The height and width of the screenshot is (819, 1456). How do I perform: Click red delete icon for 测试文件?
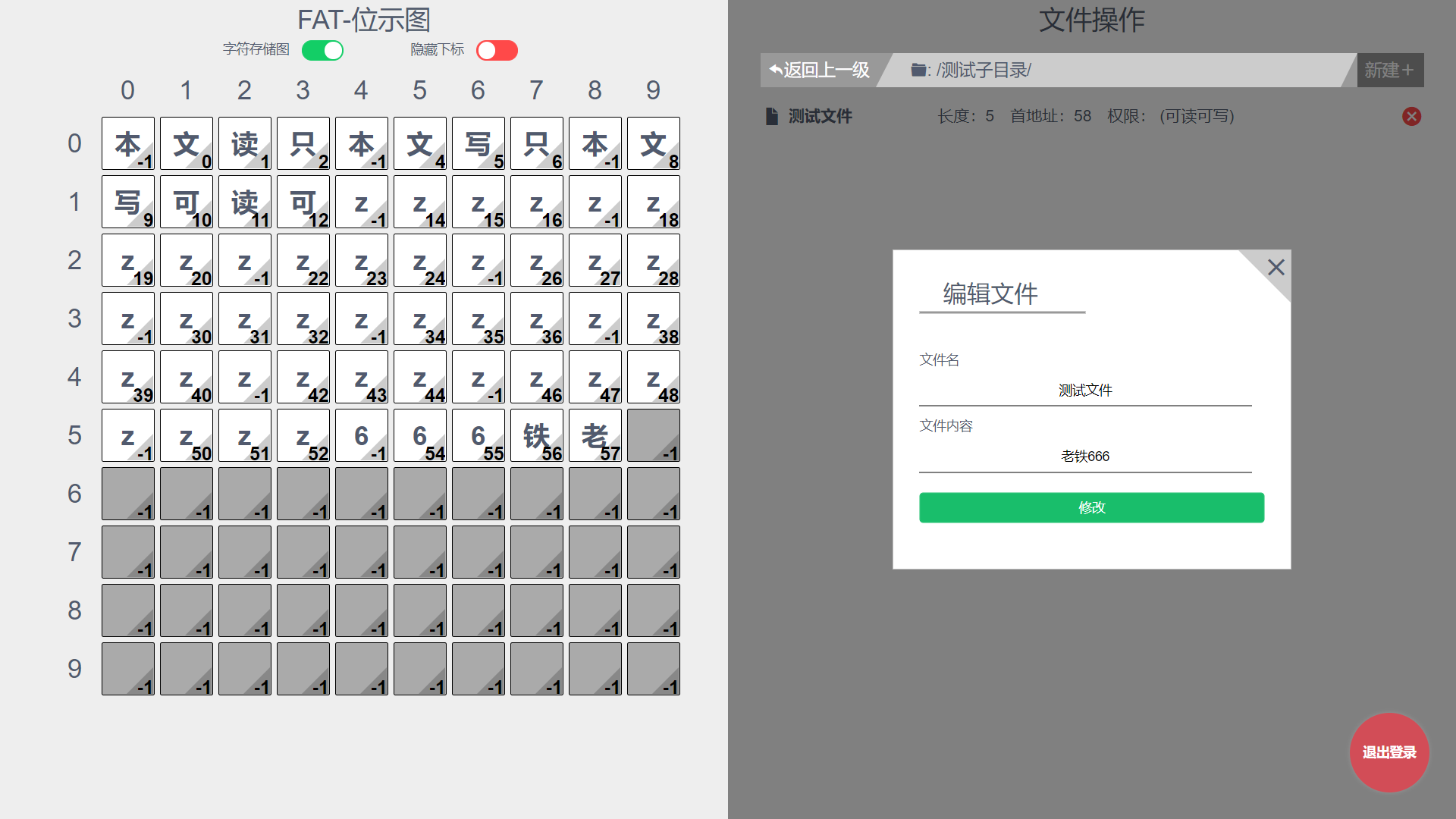point(1411,116)
